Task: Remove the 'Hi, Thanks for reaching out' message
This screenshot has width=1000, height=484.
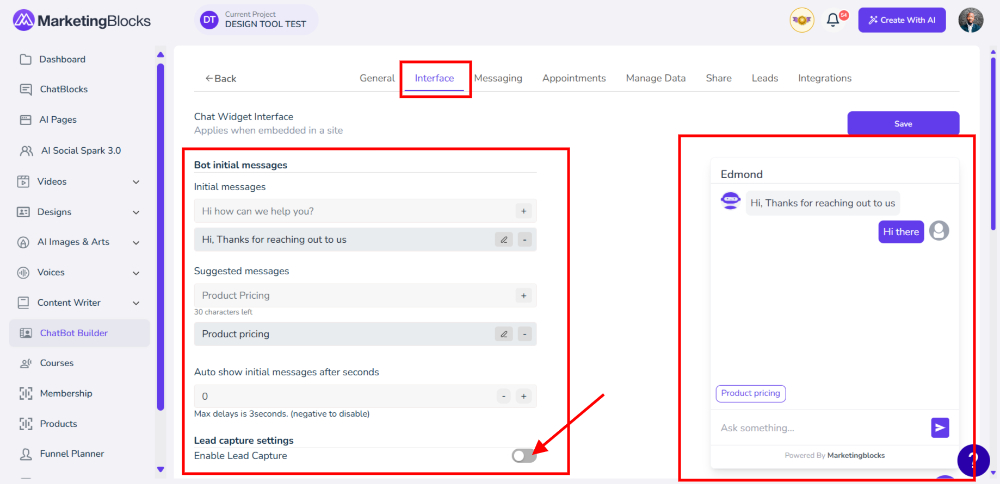Action: pos(524,240)
